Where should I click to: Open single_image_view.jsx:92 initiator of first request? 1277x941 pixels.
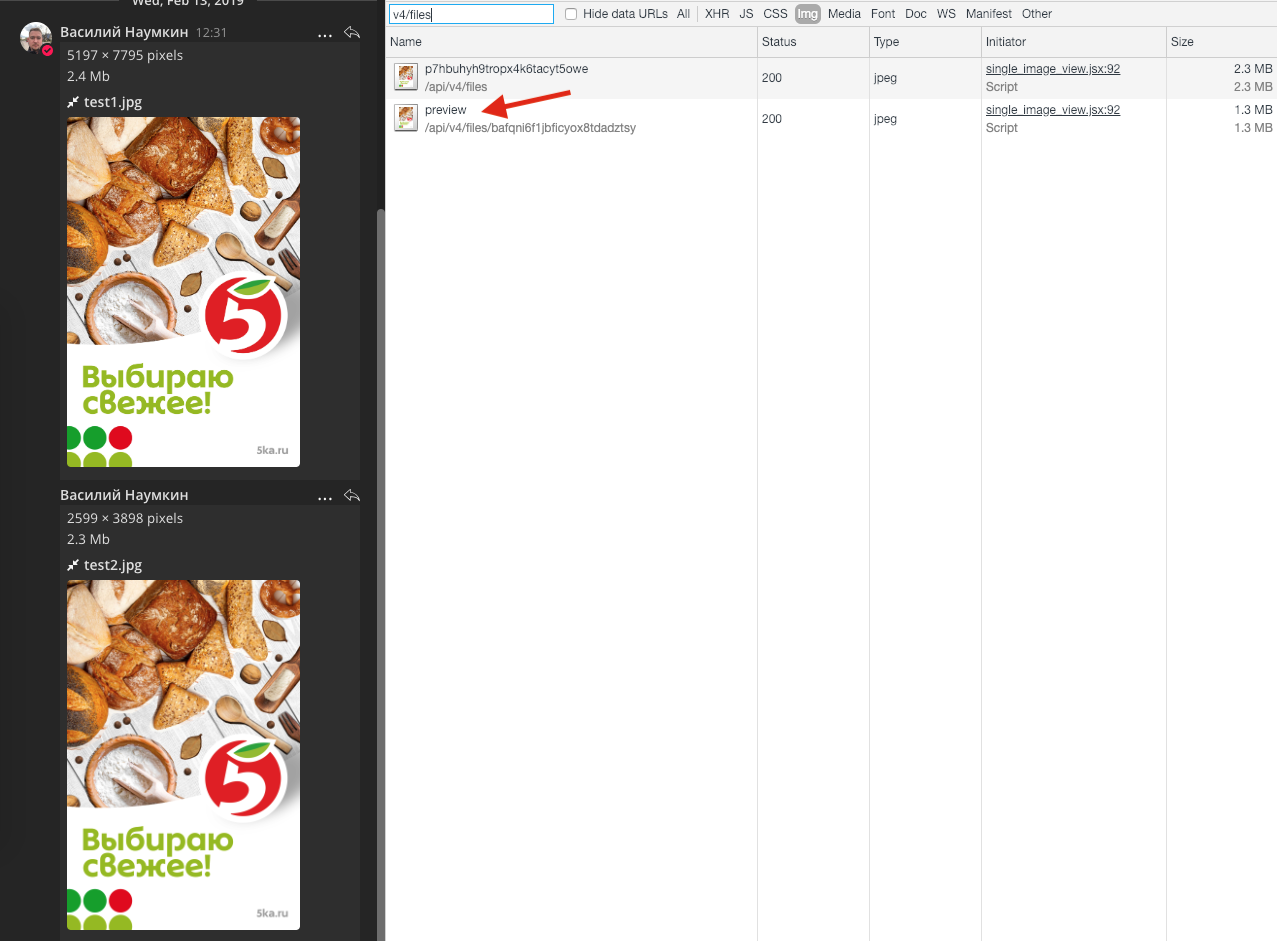pyautogui.click(x=1053, y=69)
